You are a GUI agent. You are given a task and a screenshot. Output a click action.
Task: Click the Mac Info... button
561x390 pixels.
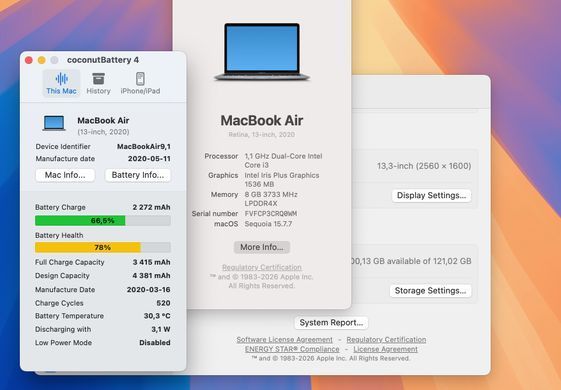65,175
